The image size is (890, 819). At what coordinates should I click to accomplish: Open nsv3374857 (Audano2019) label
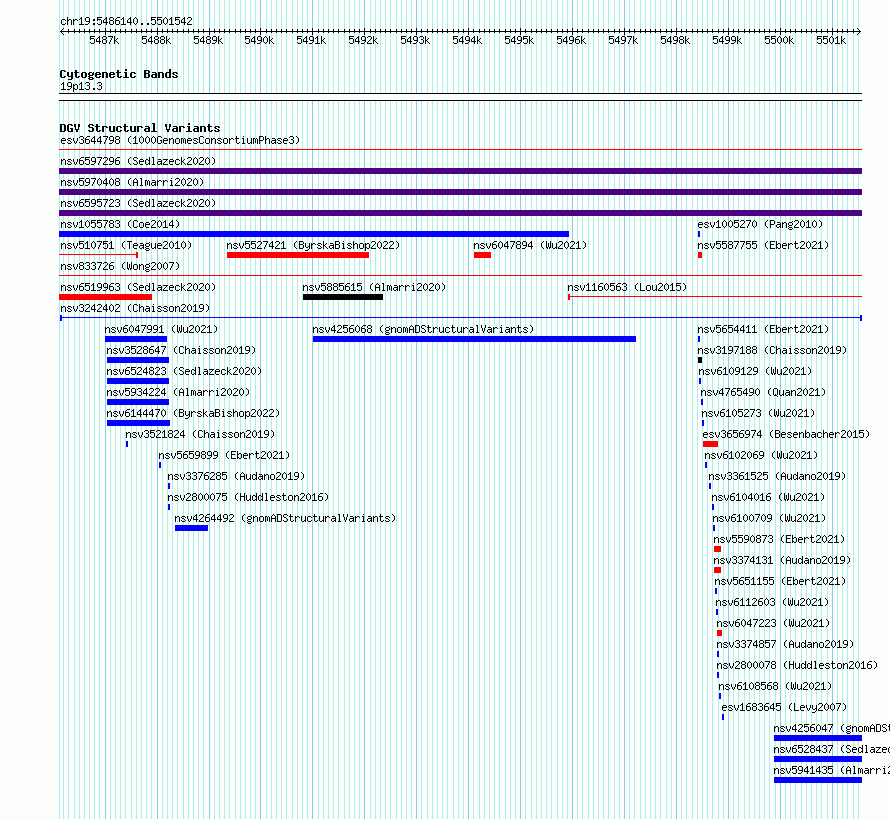point(785,644)
